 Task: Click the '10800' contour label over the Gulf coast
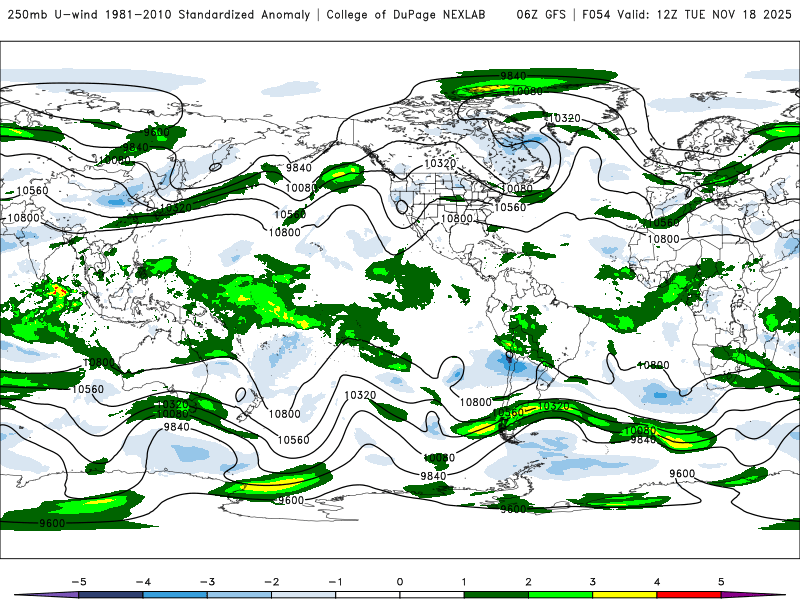click(x=457, y=219)
